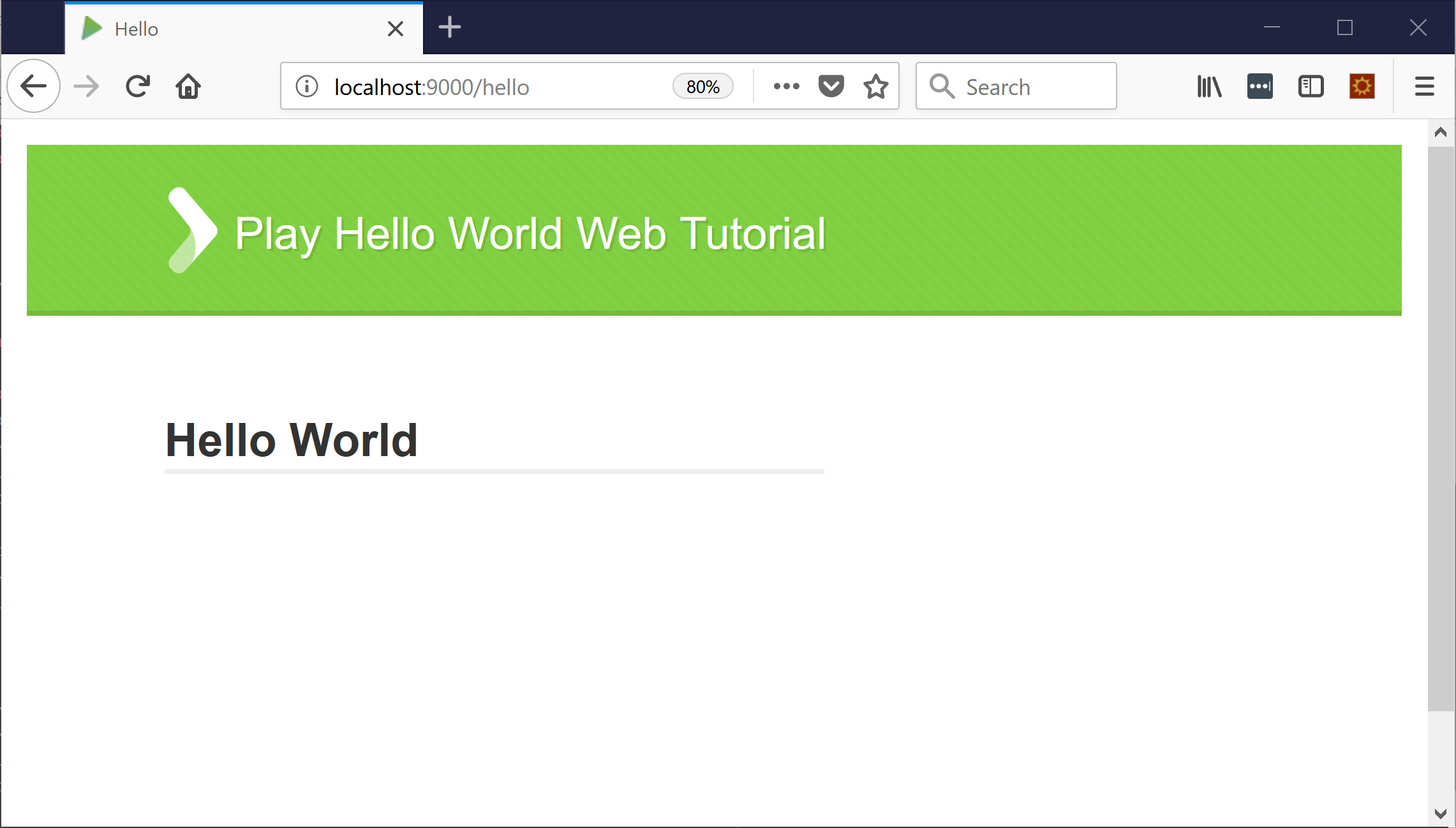The height and width of the screenshot is (828, 1456).
Task: Maximize the browser window
Action: [1345, 27]
